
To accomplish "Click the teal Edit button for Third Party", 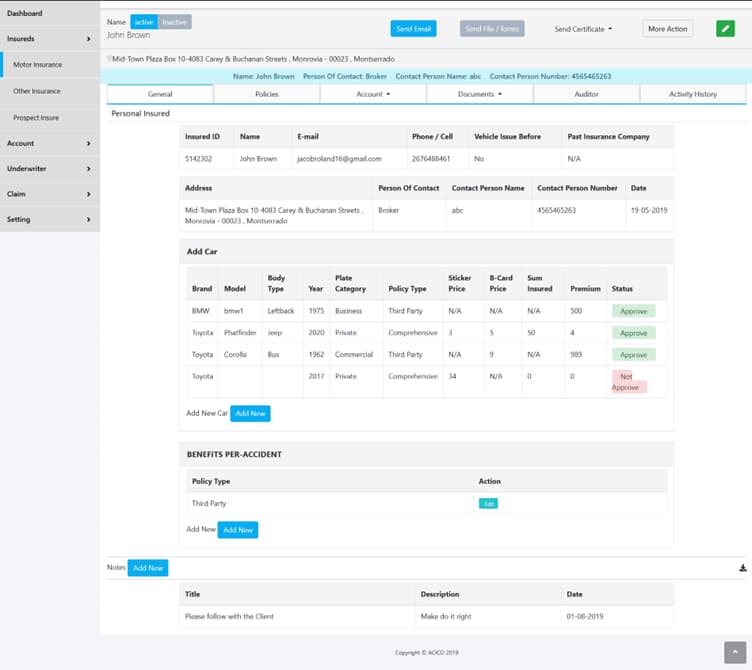I will pos(488,503).
